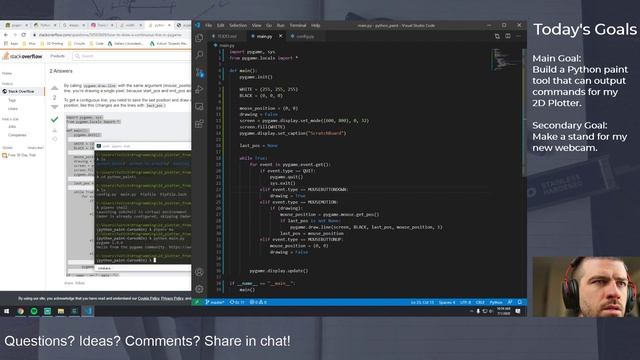Open Users in Stack Overflow sidebar
This screenshot has width=640, height=360.
click(13, 109)
